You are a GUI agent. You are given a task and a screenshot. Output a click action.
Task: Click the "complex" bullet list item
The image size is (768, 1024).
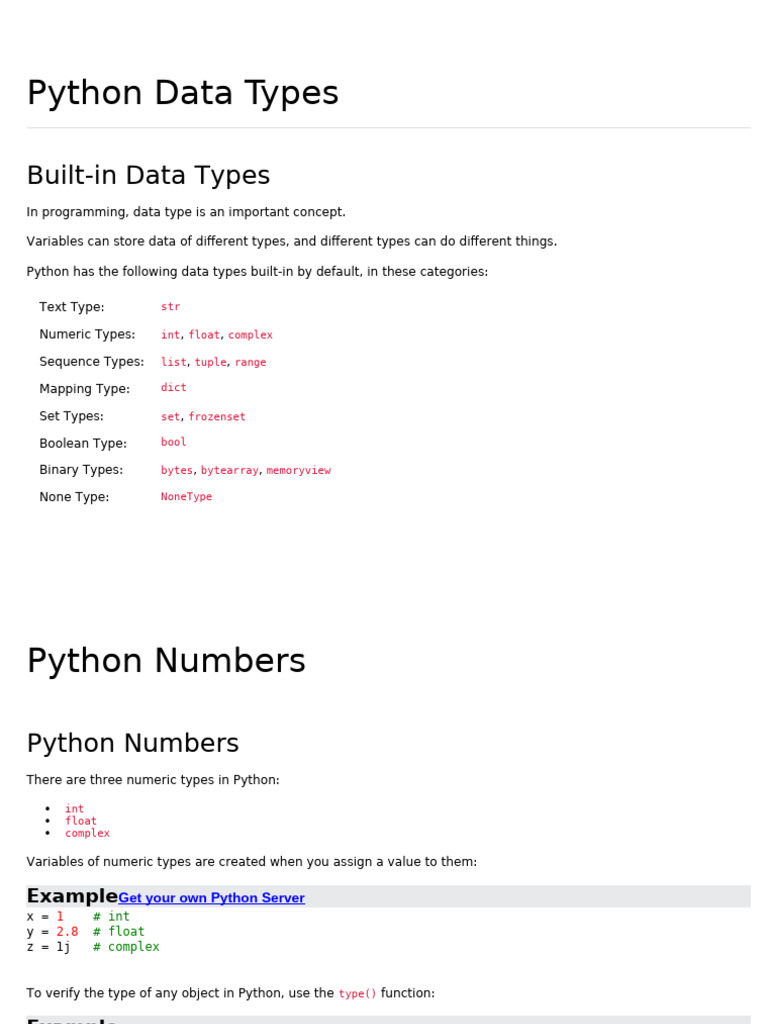[87, 833]
